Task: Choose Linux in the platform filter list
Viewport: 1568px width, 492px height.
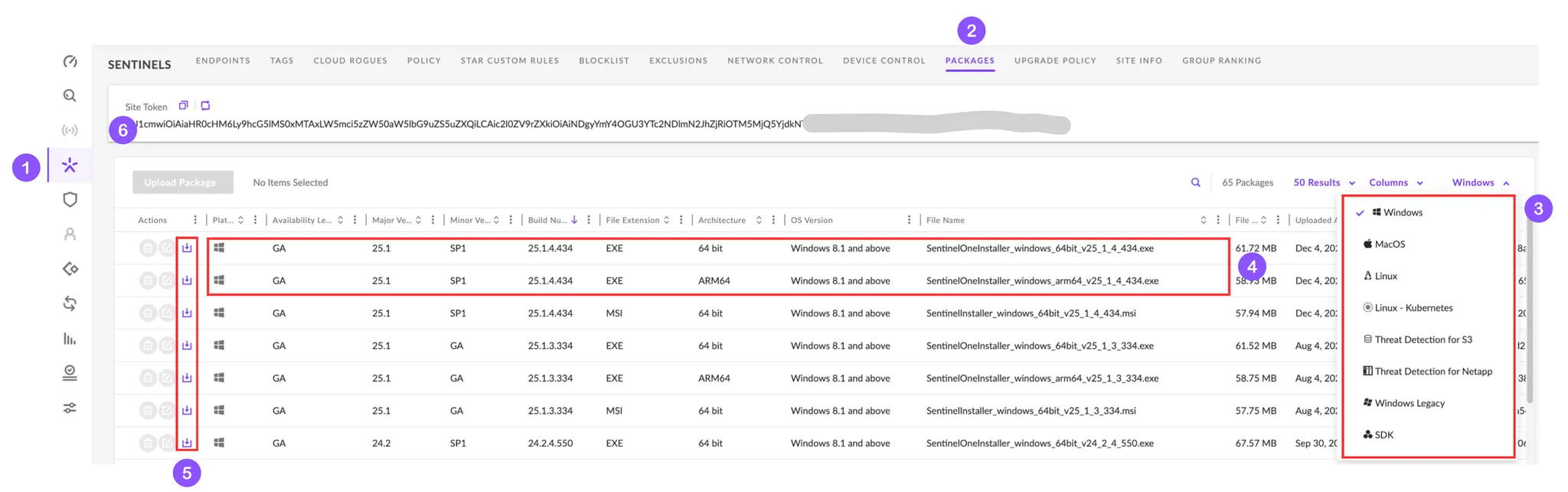Action: coord(1380,276)
